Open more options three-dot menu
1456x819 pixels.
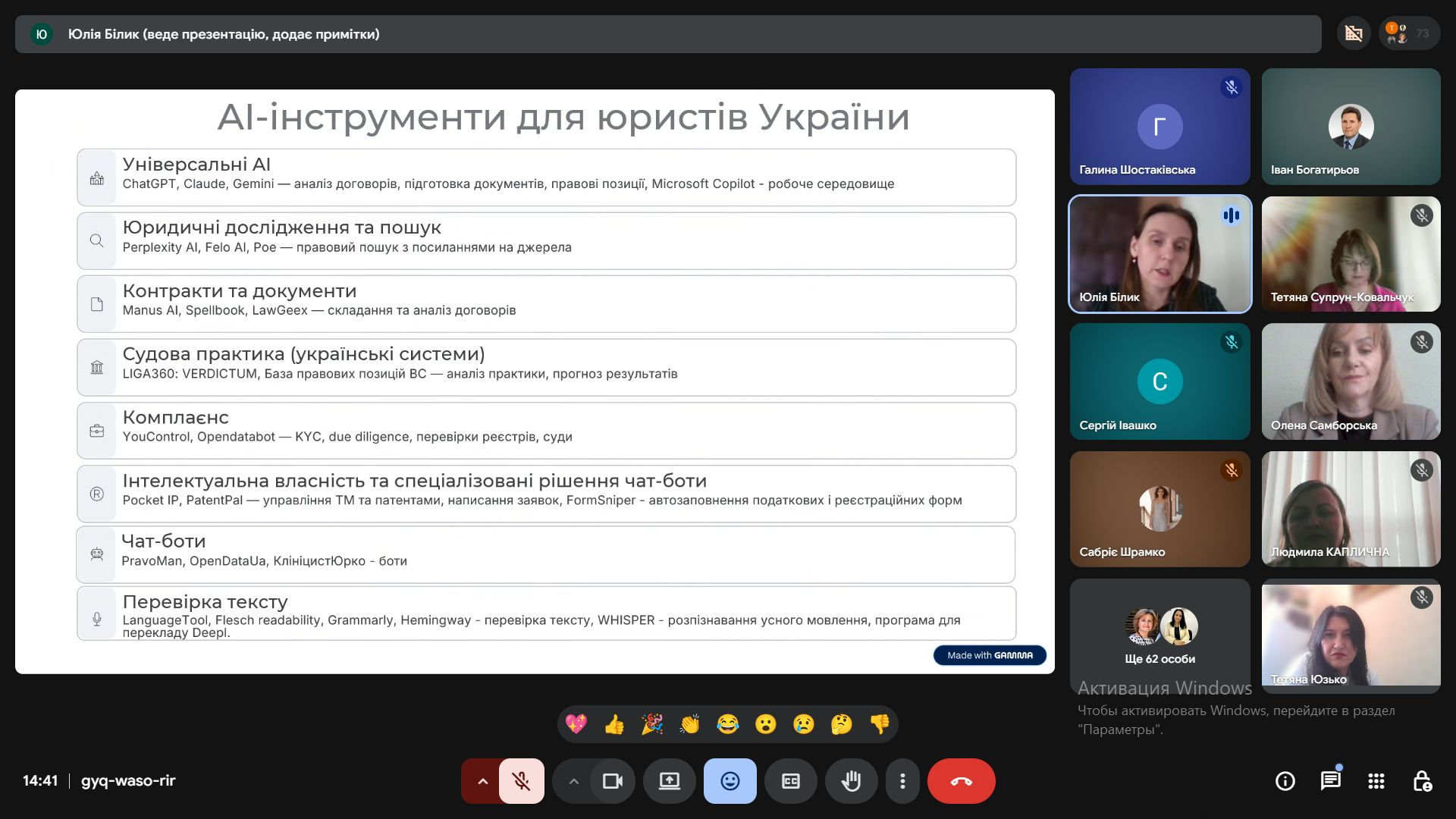tap(902, 781)
